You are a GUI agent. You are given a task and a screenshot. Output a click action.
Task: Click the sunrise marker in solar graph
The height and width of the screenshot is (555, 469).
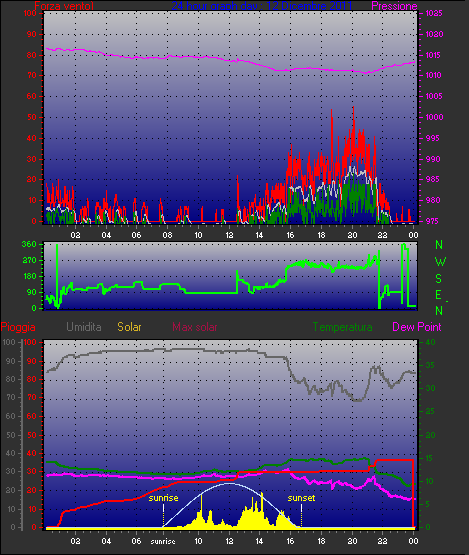[x=163, y=498]
